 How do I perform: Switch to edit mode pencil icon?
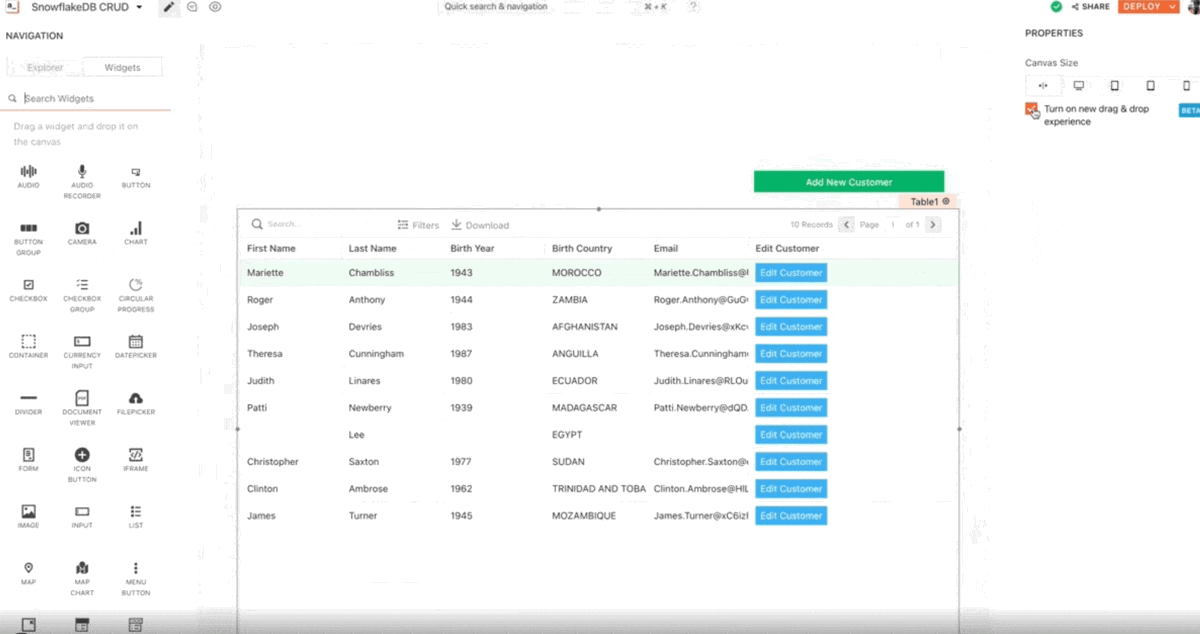[168, 7]
